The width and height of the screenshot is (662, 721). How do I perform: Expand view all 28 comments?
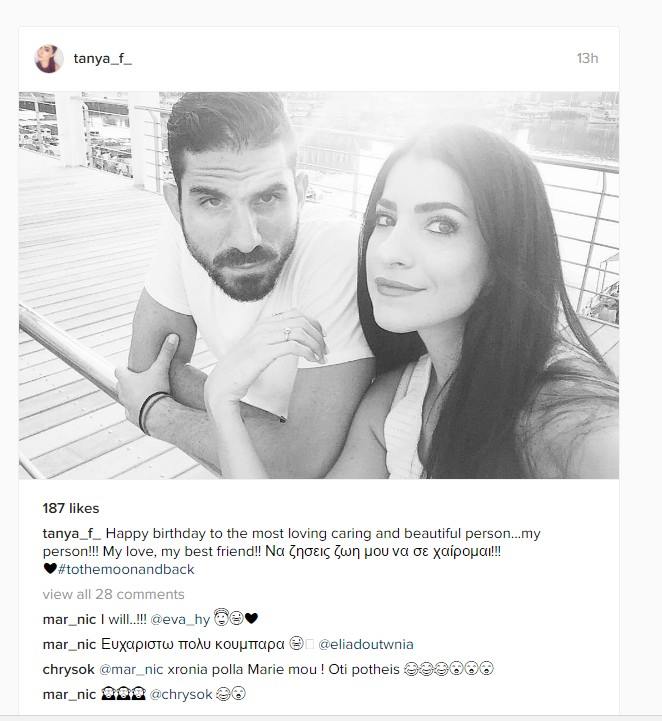coord(114,594)
